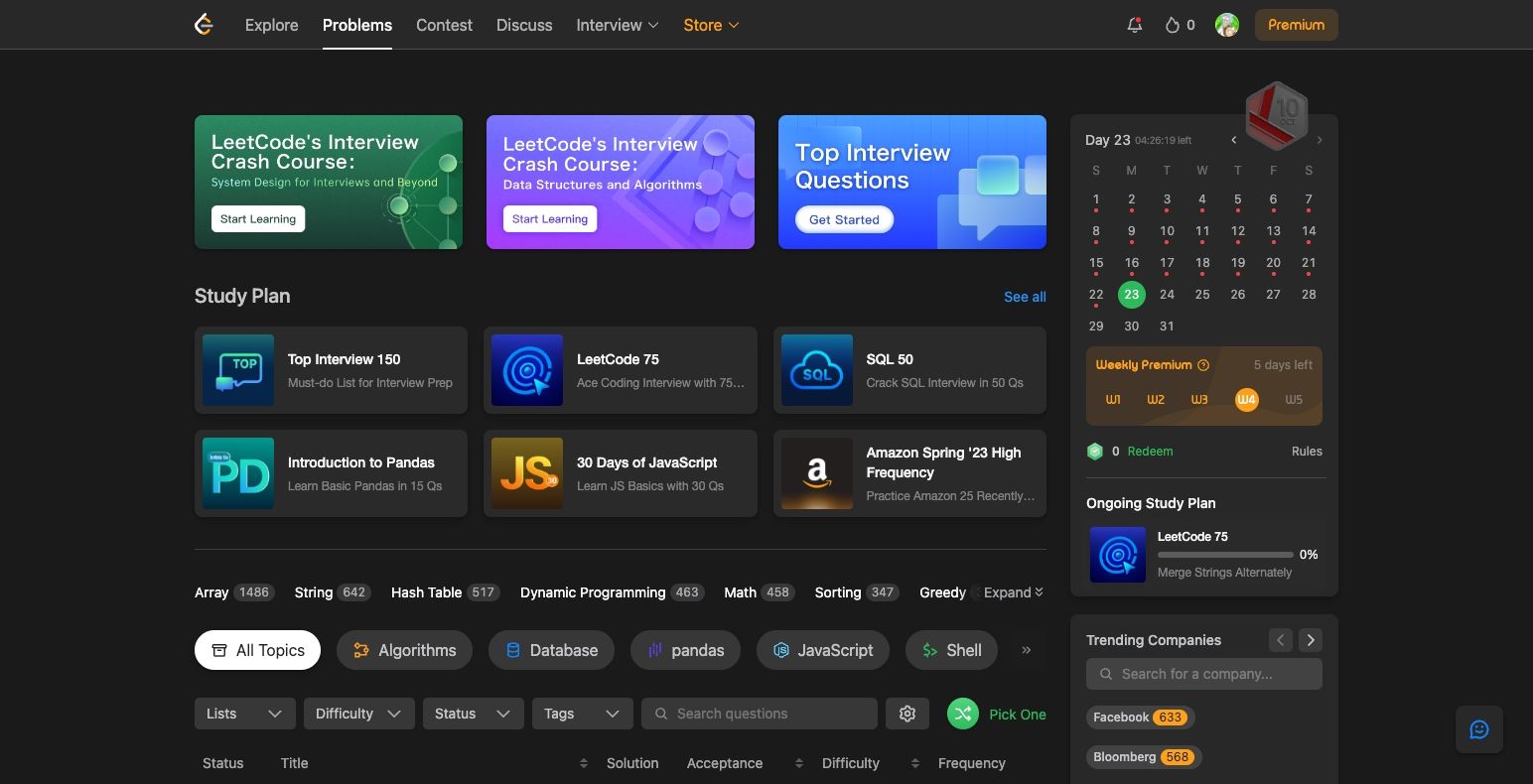Open the Lists dropdown filter

pyautogui.click(x=244, y=714)
